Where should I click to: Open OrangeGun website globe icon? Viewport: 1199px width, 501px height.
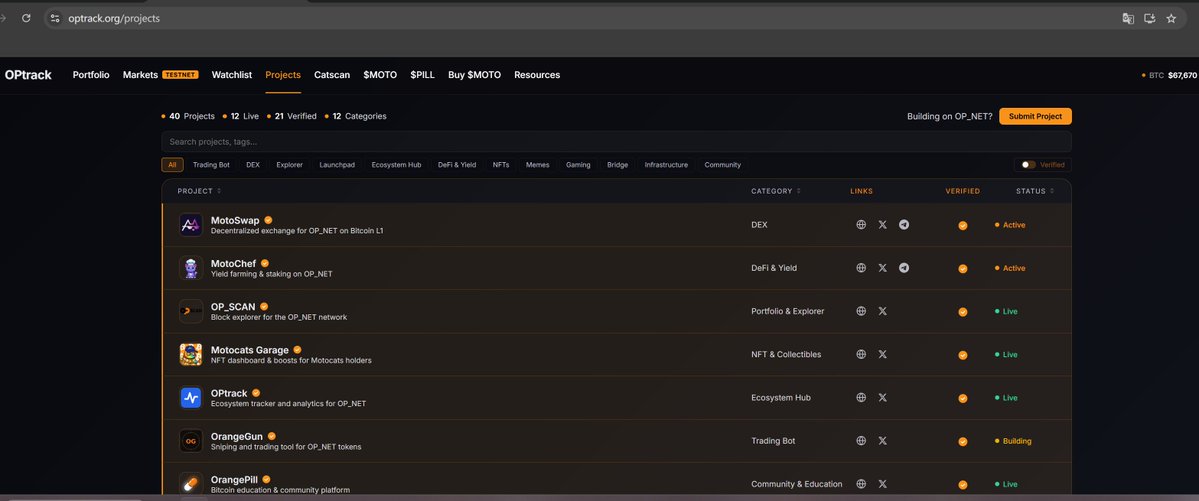861,441
